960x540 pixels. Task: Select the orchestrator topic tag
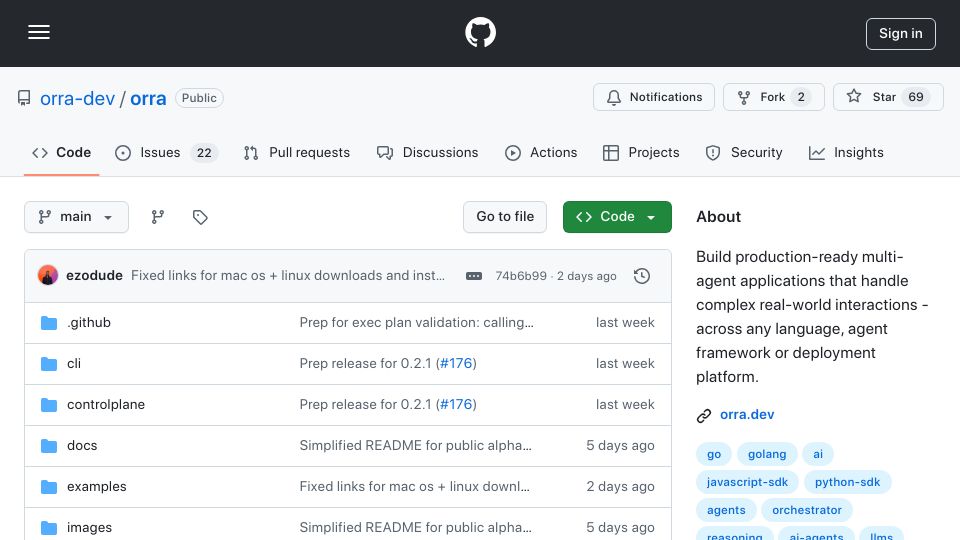807,510
